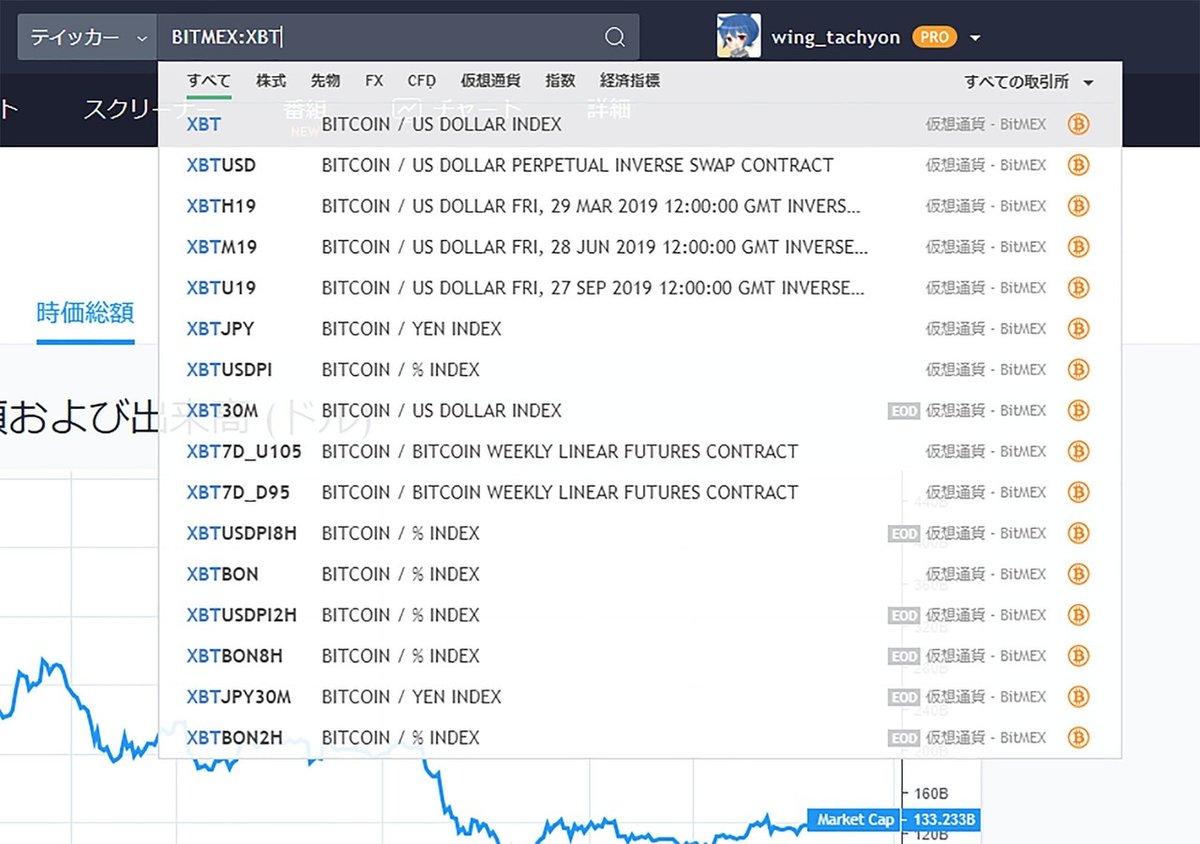1200x844 pixels.
Task: Click the search magnifier icon
Action: click(x=615, y=36)
